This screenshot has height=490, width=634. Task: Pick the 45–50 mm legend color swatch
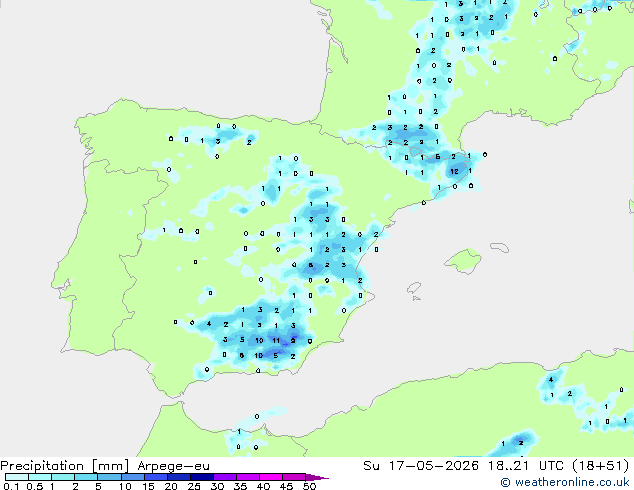pos(294,477)
